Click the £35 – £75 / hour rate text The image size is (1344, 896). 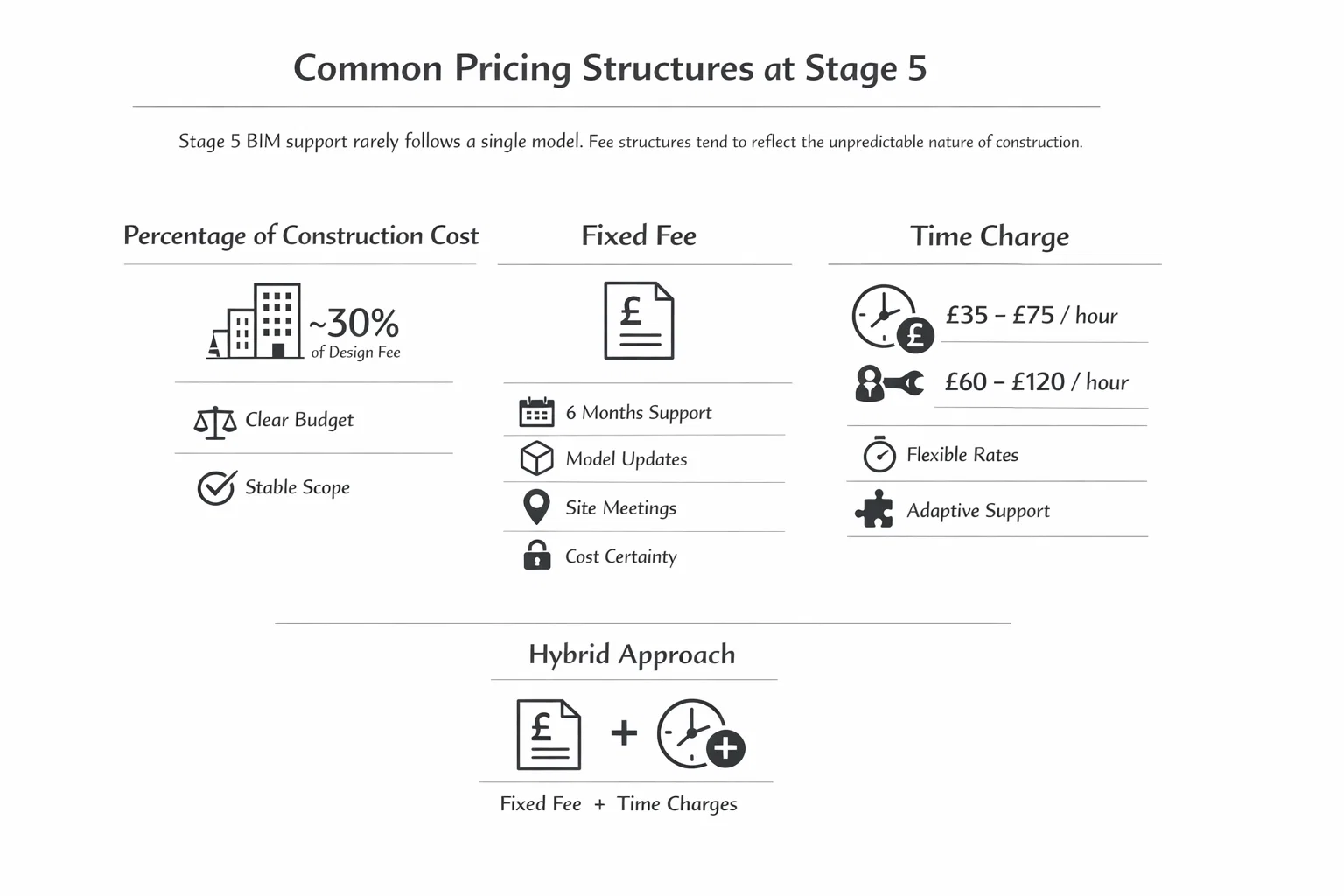(1032, 316)
